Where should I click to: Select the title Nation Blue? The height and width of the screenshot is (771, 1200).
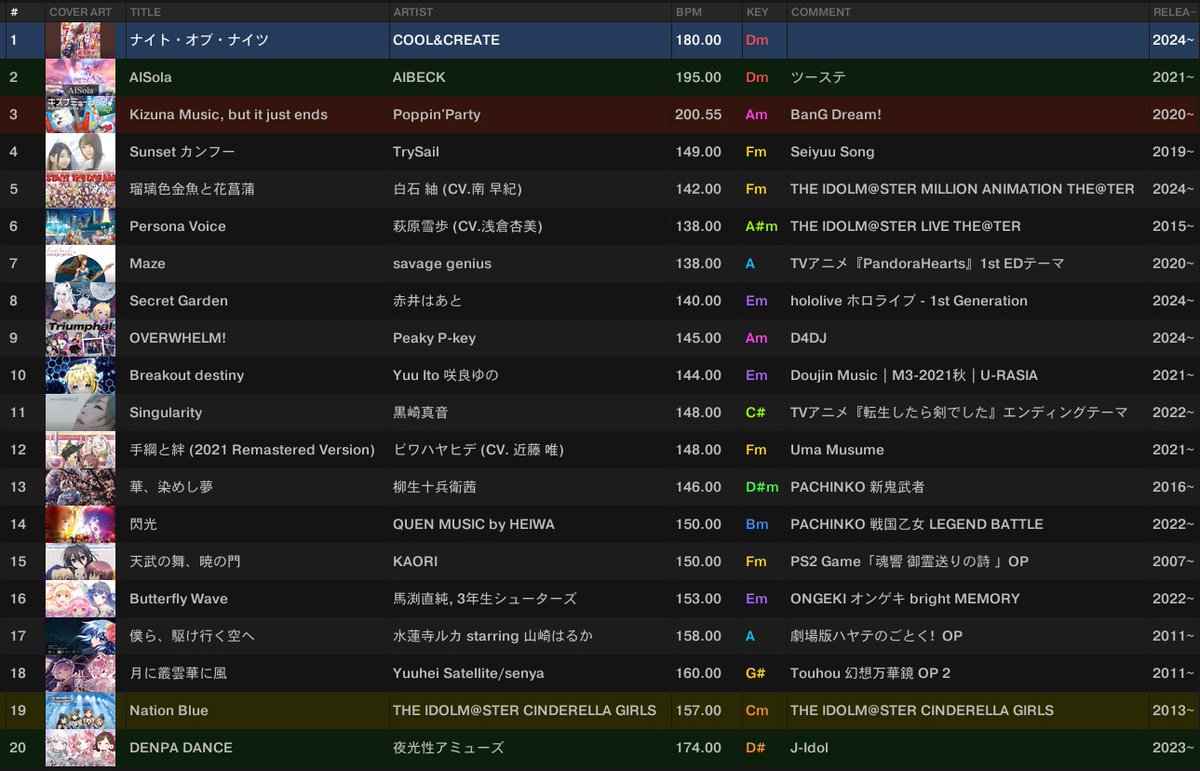tap(168, 710)
